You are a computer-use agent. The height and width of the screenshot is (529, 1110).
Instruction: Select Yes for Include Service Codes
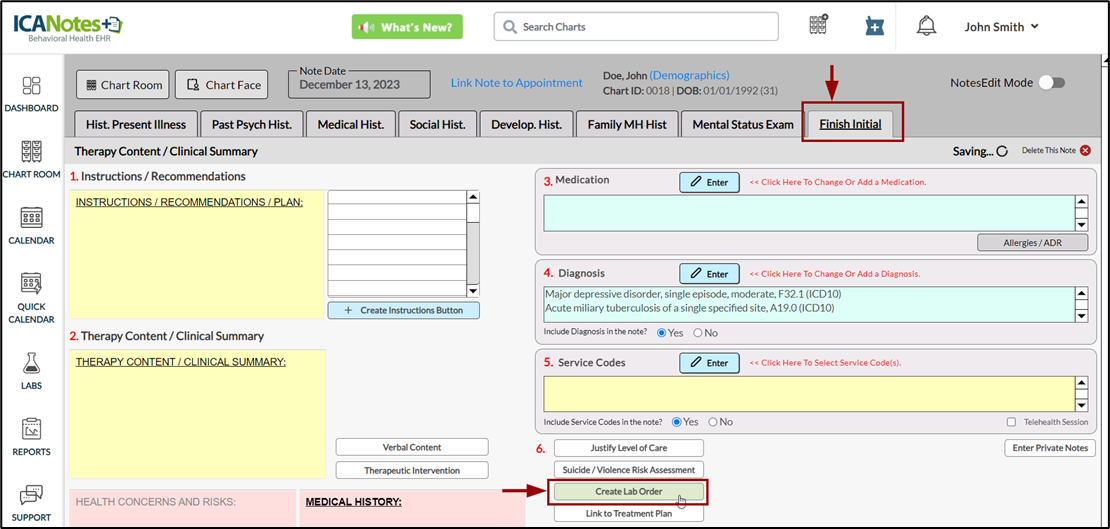pyautogui.click(x=677, y=421)
